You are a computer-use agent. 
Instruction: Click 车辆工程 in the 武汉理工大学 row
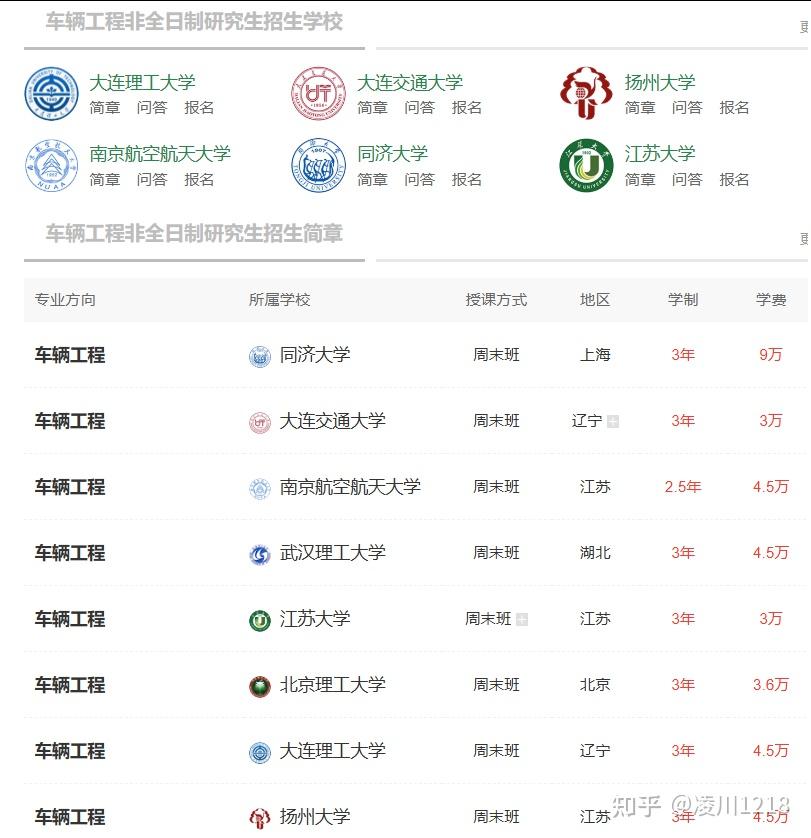tap(70, 553)
